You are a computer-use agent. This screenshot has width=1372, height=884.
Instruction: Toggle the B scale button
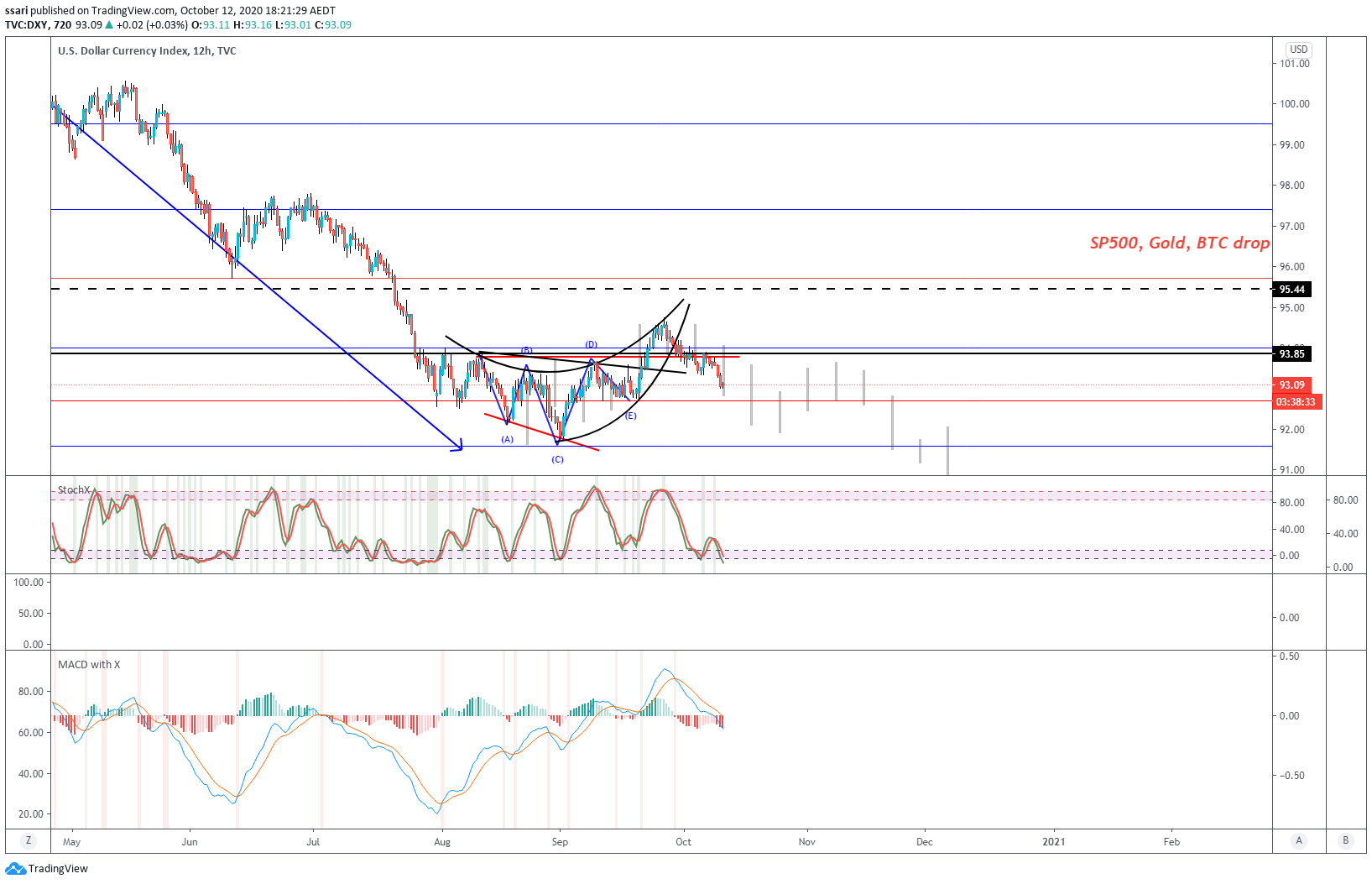tap(1346, 840)
